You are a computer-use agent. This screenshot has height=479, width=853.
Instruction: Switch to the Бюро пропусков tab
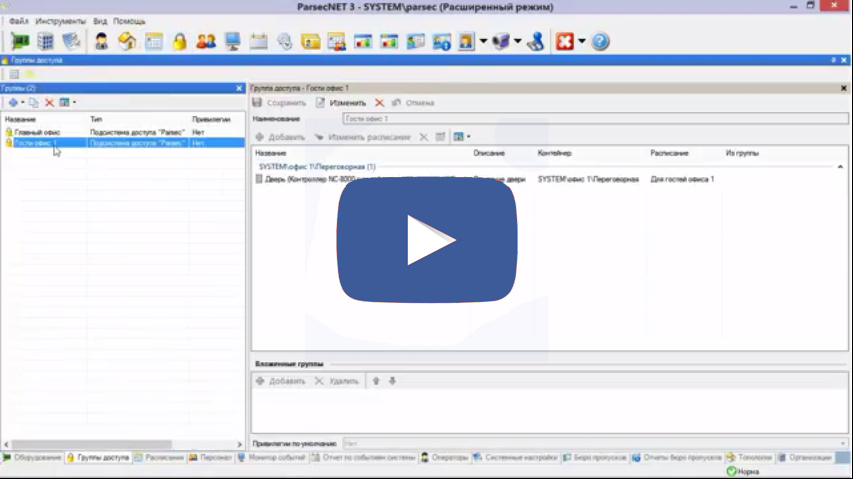(x=594, y=458)
